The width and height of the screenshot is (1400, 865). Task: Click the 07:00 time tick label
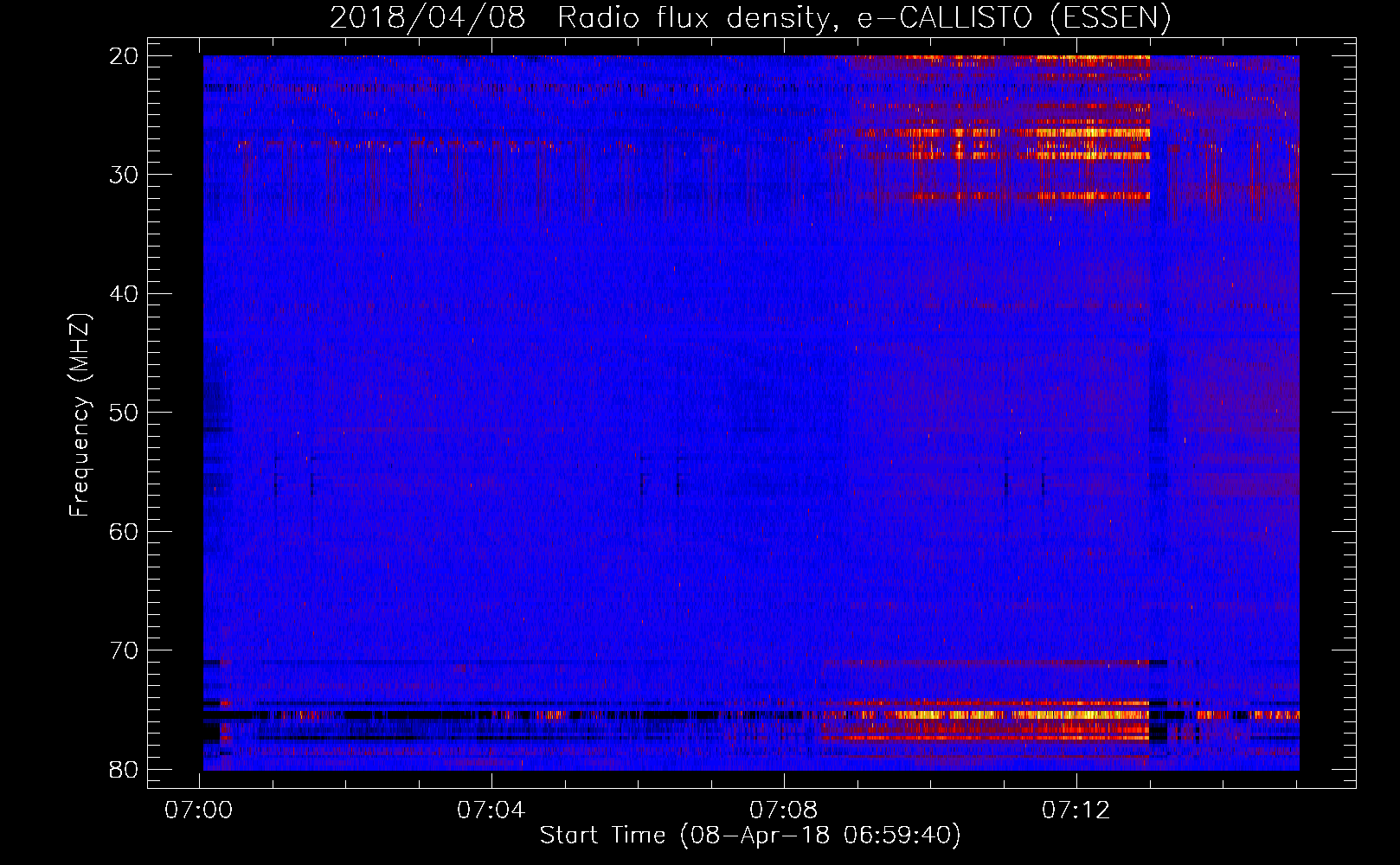(x=199, y=811)
